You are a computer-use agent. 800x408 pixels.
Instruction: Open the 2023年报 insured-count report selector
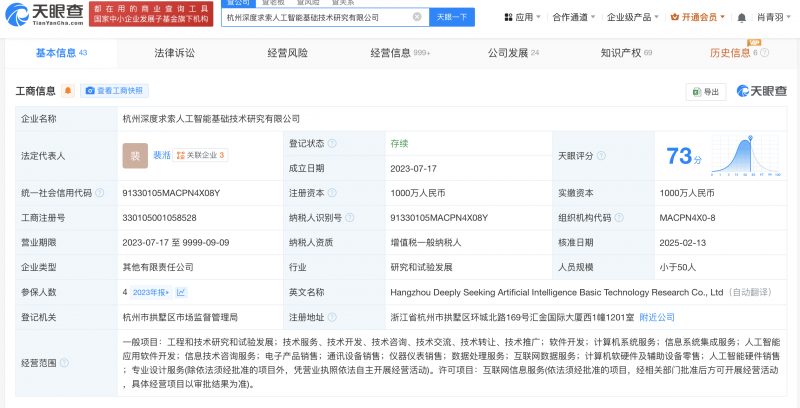tap(151, 292)
